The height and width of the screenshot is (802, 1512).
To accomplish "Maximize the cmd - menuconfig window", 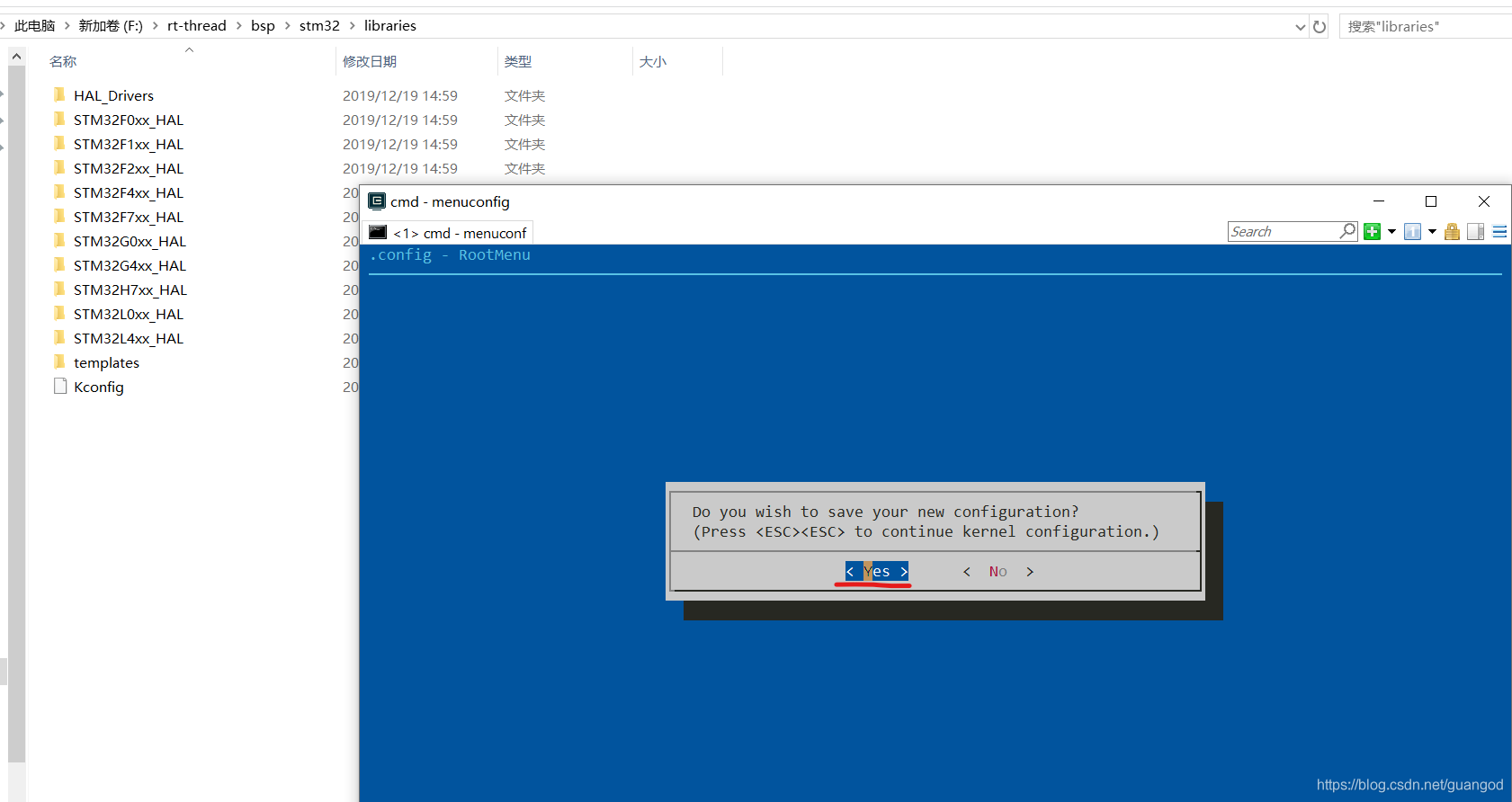I will (1431, 201).
